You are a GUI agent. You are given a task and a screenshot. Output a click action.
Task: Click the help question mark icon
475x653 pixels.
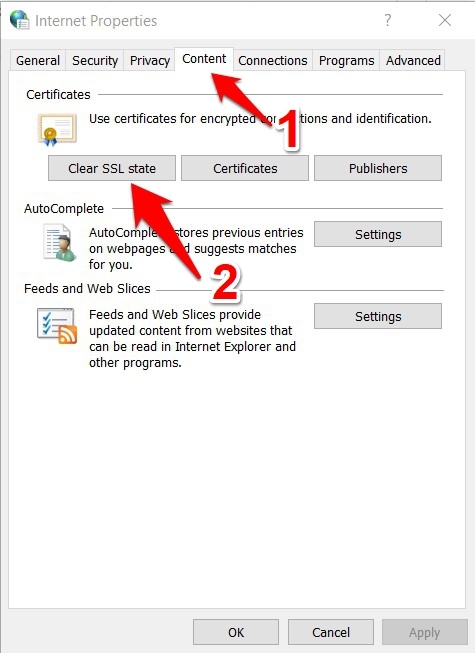pyautogui.click(x=388, y=20)
